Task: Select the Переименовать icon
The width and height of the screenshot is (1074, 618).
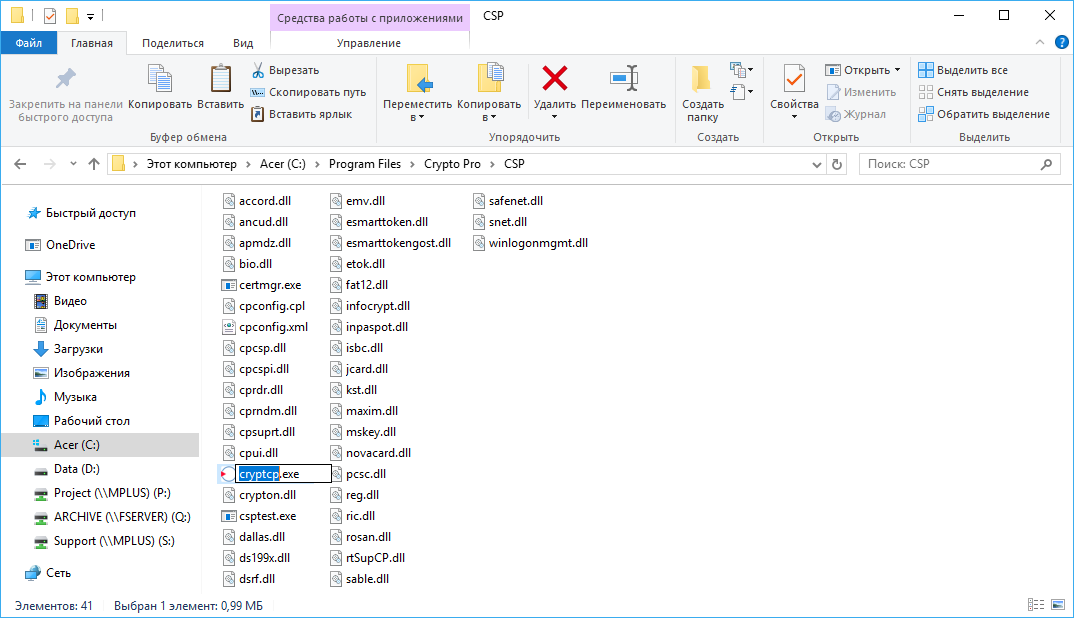Action: (624, 80)
